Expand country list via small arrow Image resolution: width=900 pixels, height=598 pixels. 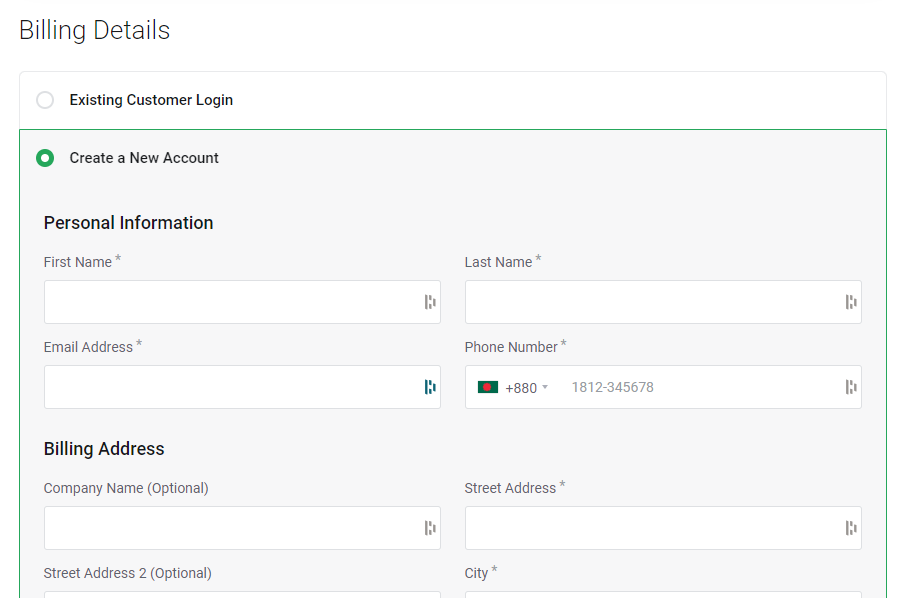click(x=545, y=387)
